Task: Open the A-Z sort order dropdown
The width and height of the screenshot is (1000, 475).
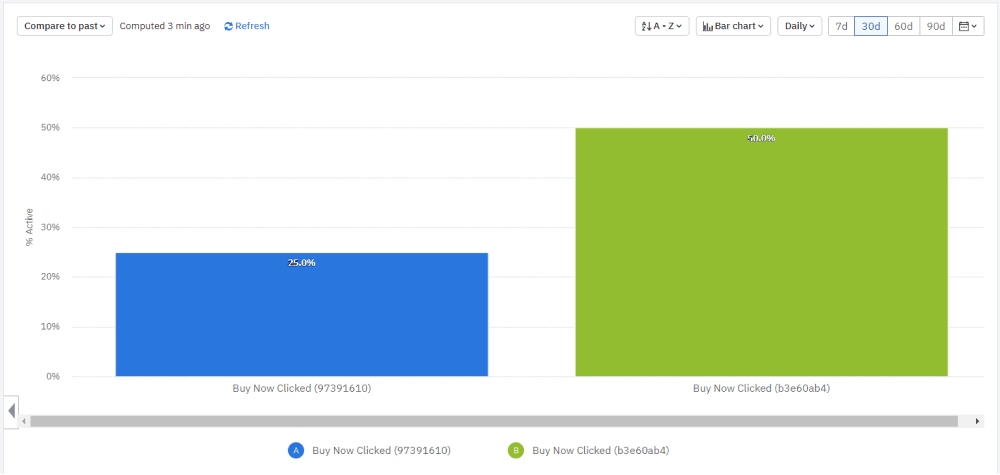Action: (662, 26)
